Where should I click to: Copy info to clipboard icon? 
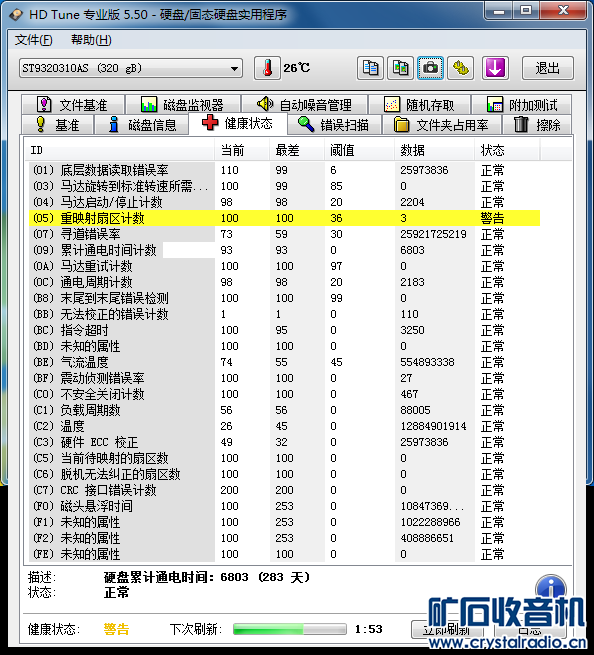(370, 68)
